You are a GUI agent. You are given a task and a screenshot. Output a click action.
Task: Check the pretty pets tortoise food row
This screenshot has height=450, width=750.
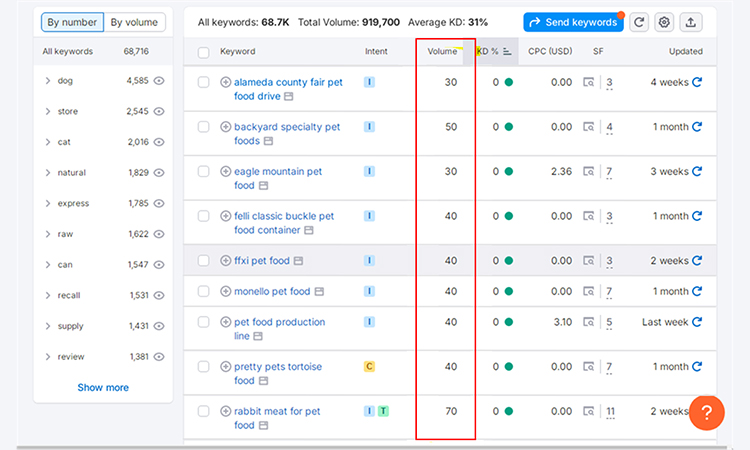click(x=204, y=367)
